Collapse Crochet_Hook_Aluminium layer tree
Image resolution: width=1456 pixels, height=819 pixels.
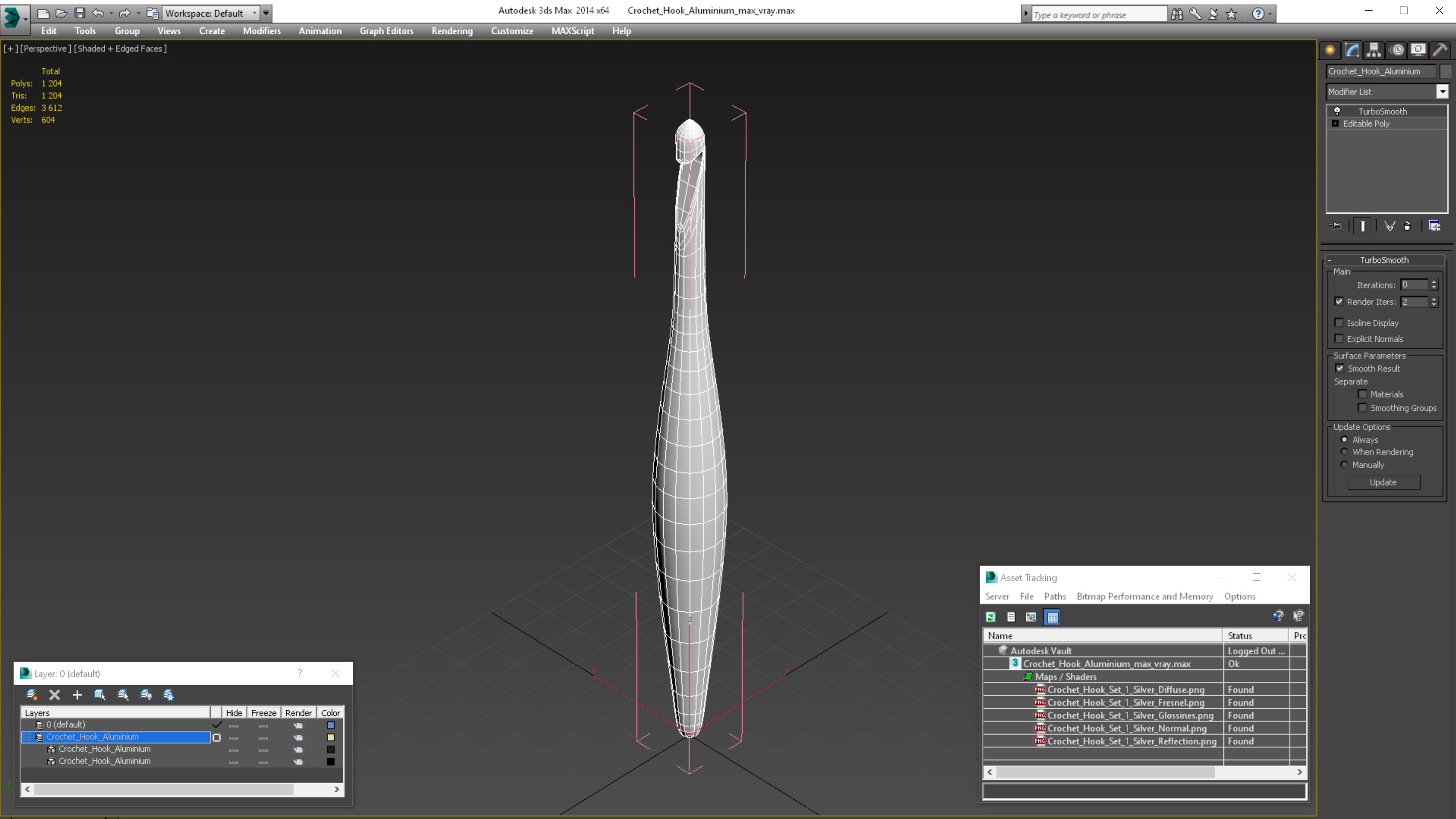tap(27, 737)
